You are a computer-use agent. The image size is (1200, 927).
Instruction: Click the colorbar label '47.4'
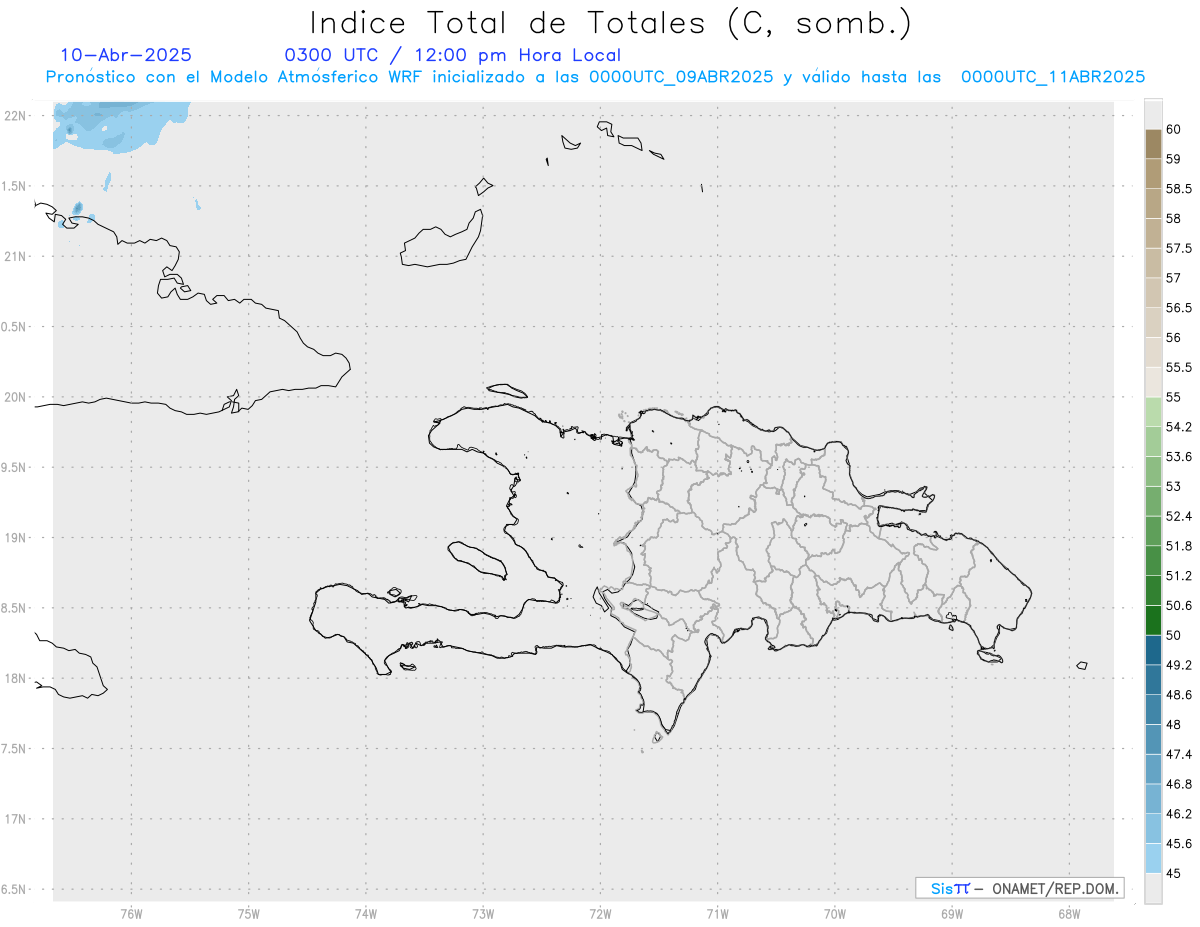click(1178, 754)
